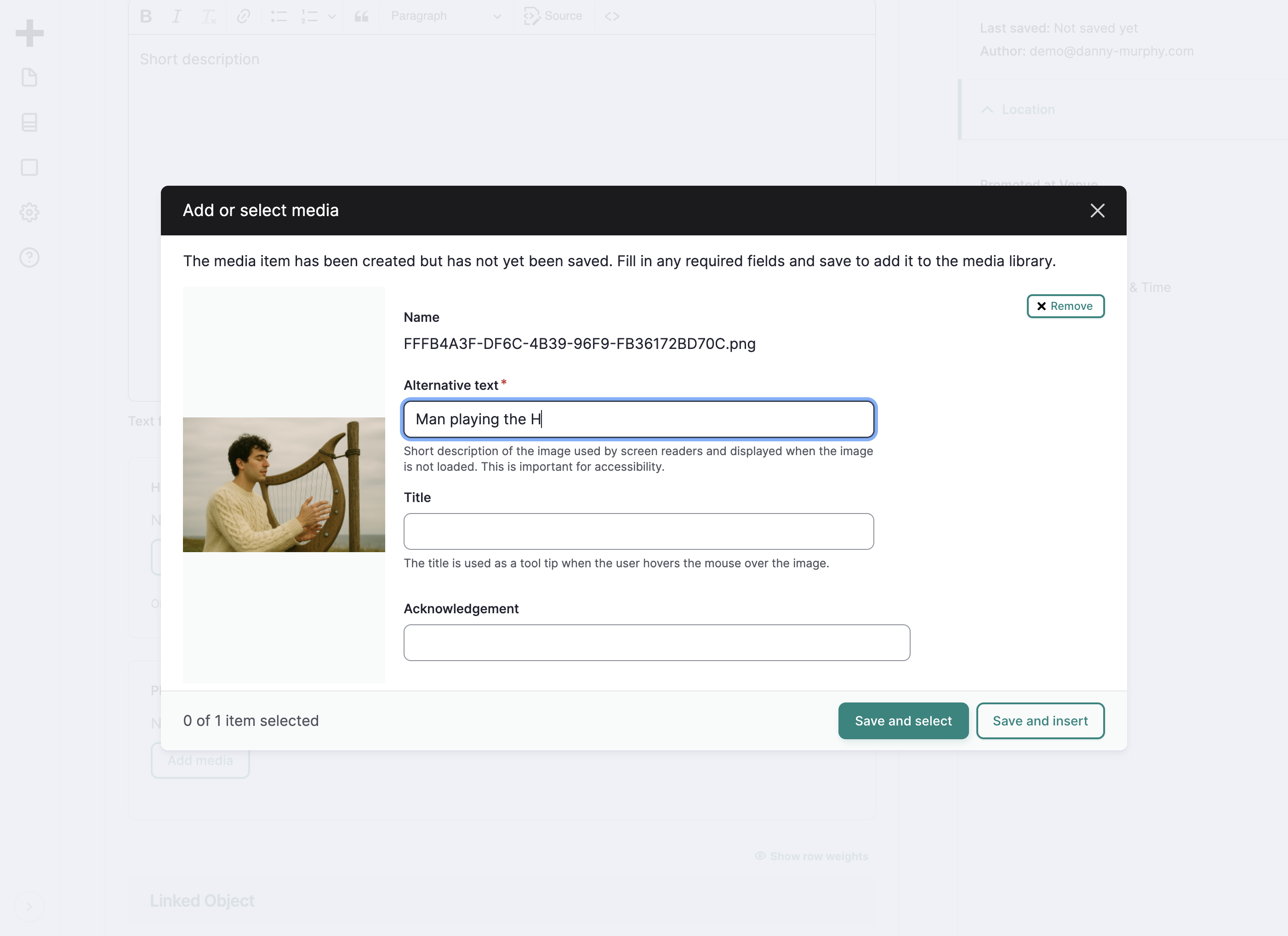This screenshot has width=1288, height=936.
Task: Click the code brackets icon
Action: click(x=612, y=17)
